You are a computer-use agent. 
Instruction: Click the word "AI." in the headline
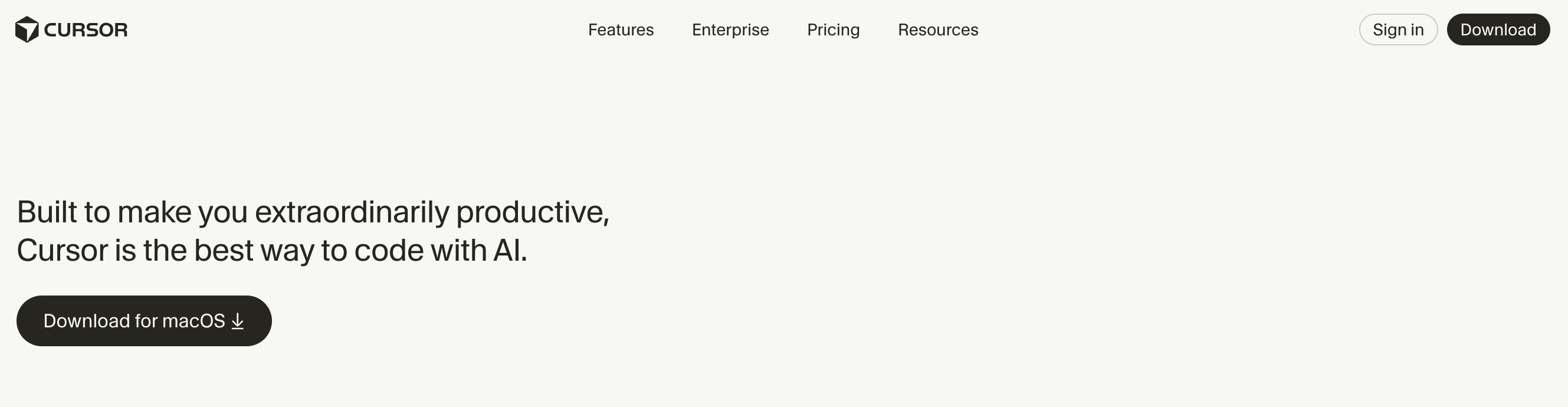510,251
